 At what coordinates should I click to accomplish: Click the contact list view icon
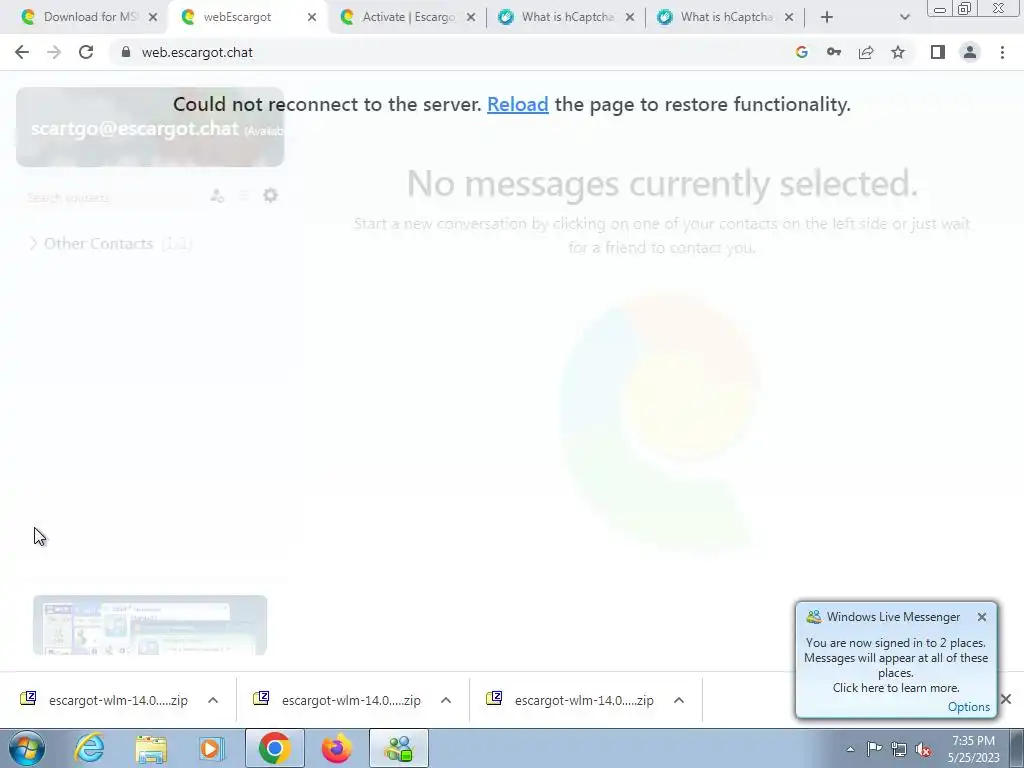(x=244, y=195)
